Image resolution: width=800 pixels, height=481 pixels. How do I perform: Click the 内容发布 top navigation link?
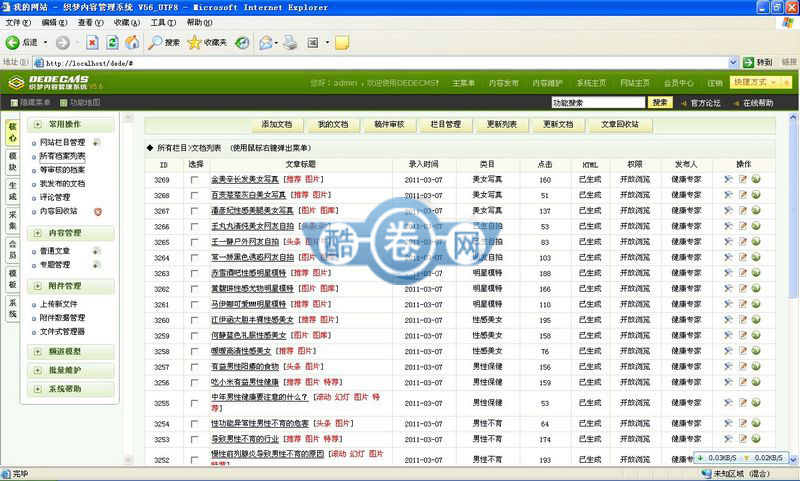click(x=504, y=83)
